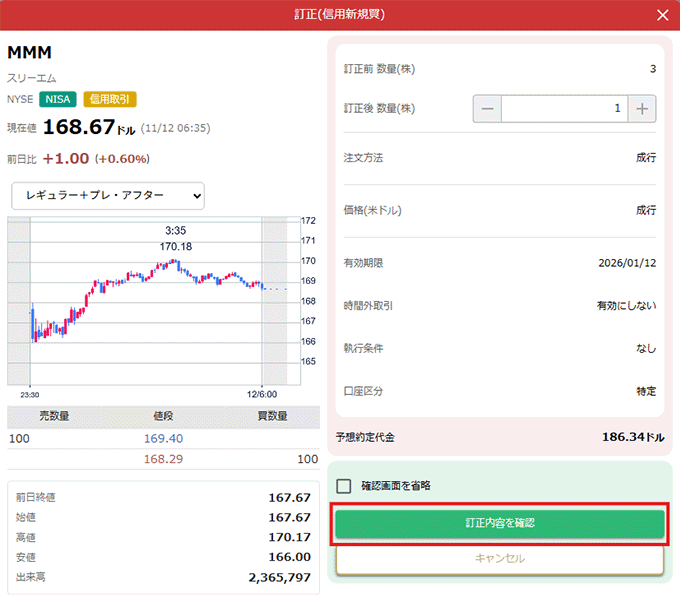Viewport: 680px width, 601px height.
Task: Close the 訂正(信用新規買) dialog with X
Action: pos(662,15)
